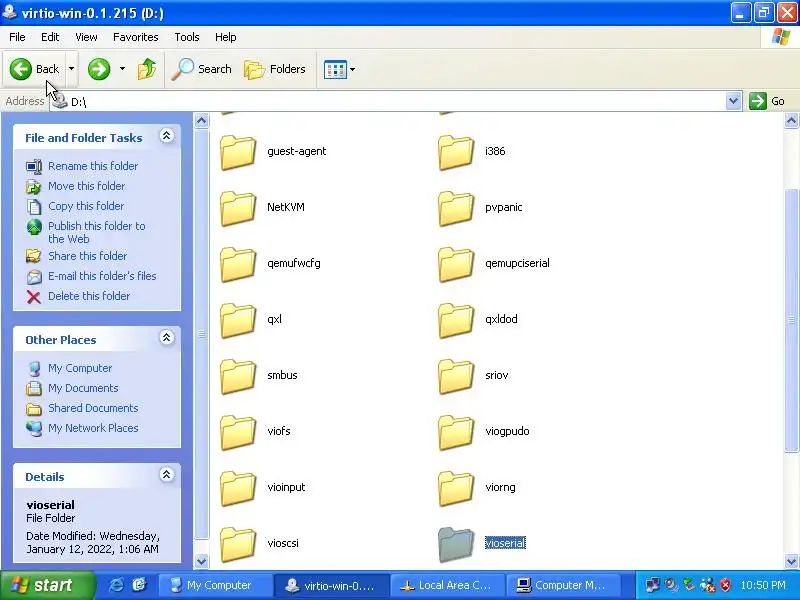Viewport: 800px width, 600px height.
Task: Open the Help menu
Action: [x=226, y=37]
